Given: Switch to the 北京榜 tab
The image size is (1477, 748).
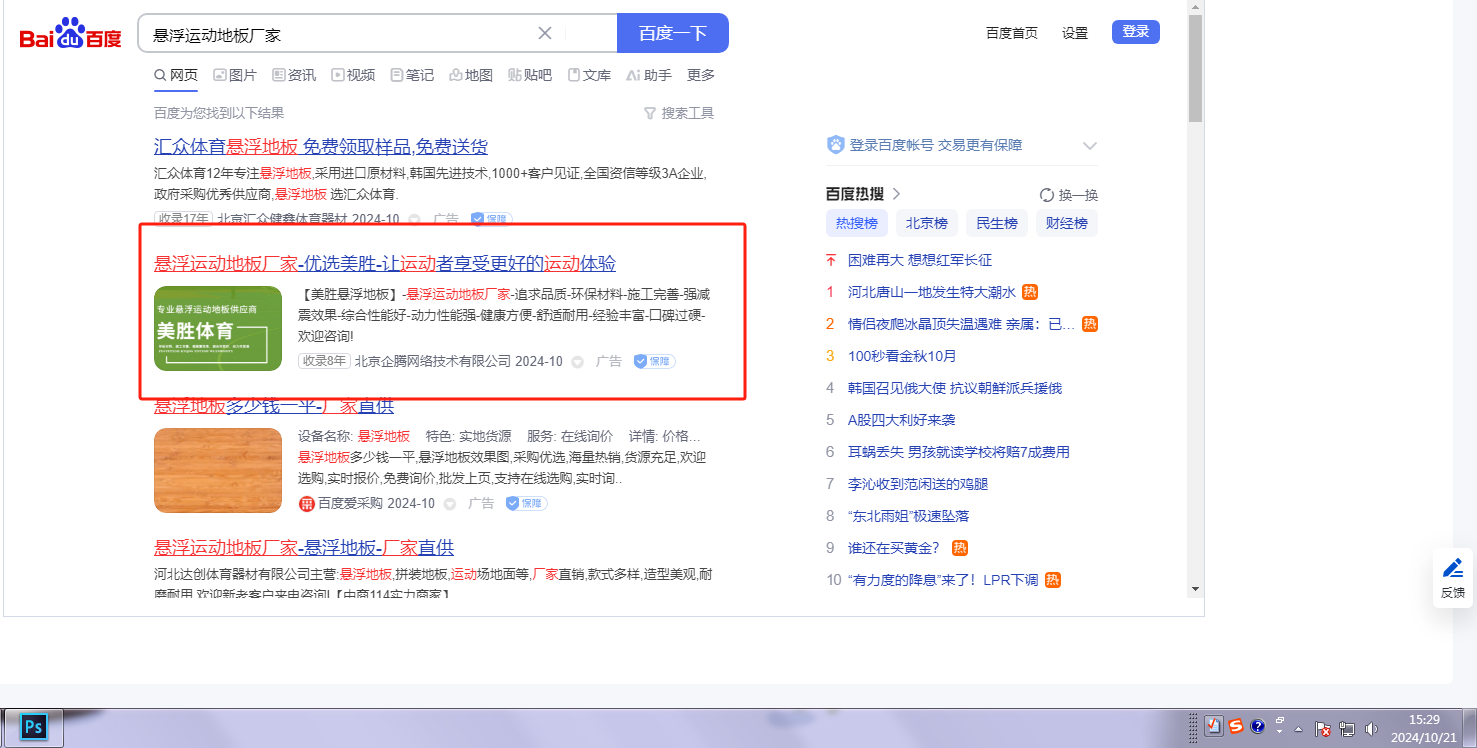Looking at the screenshot, I should pos(926,223).
